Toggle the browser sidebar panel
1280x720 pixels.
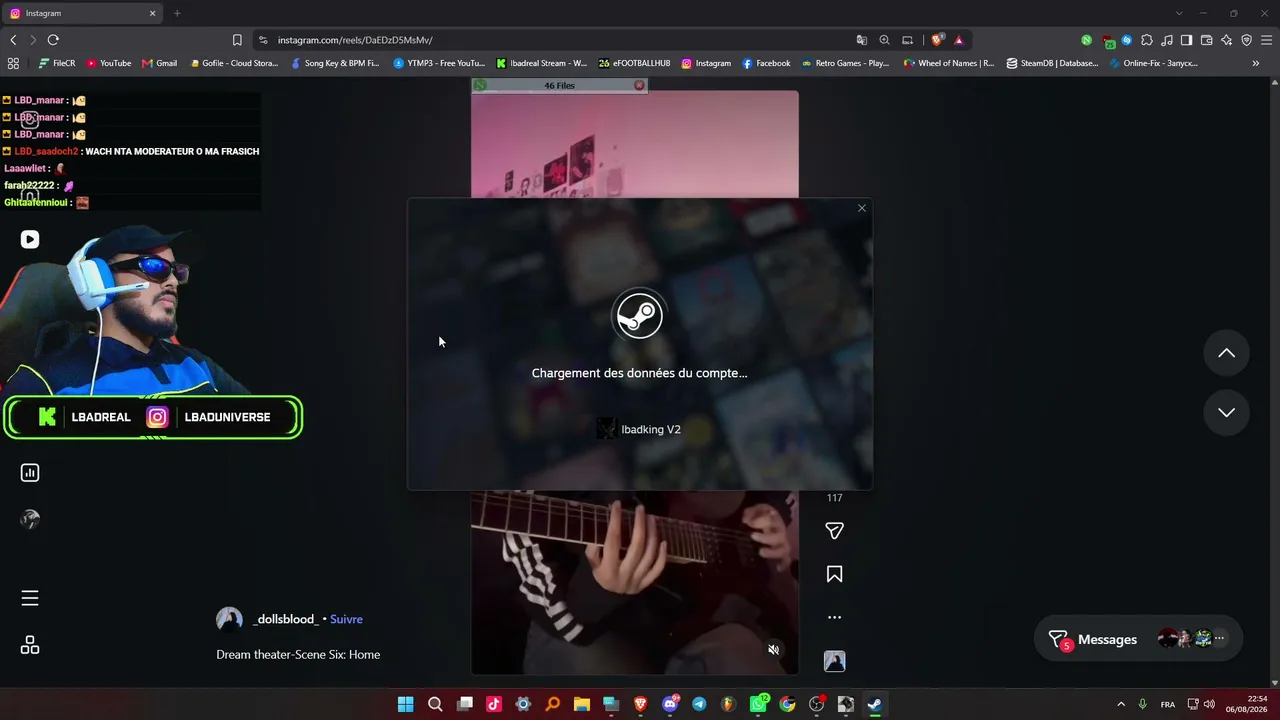point(1186,40)
